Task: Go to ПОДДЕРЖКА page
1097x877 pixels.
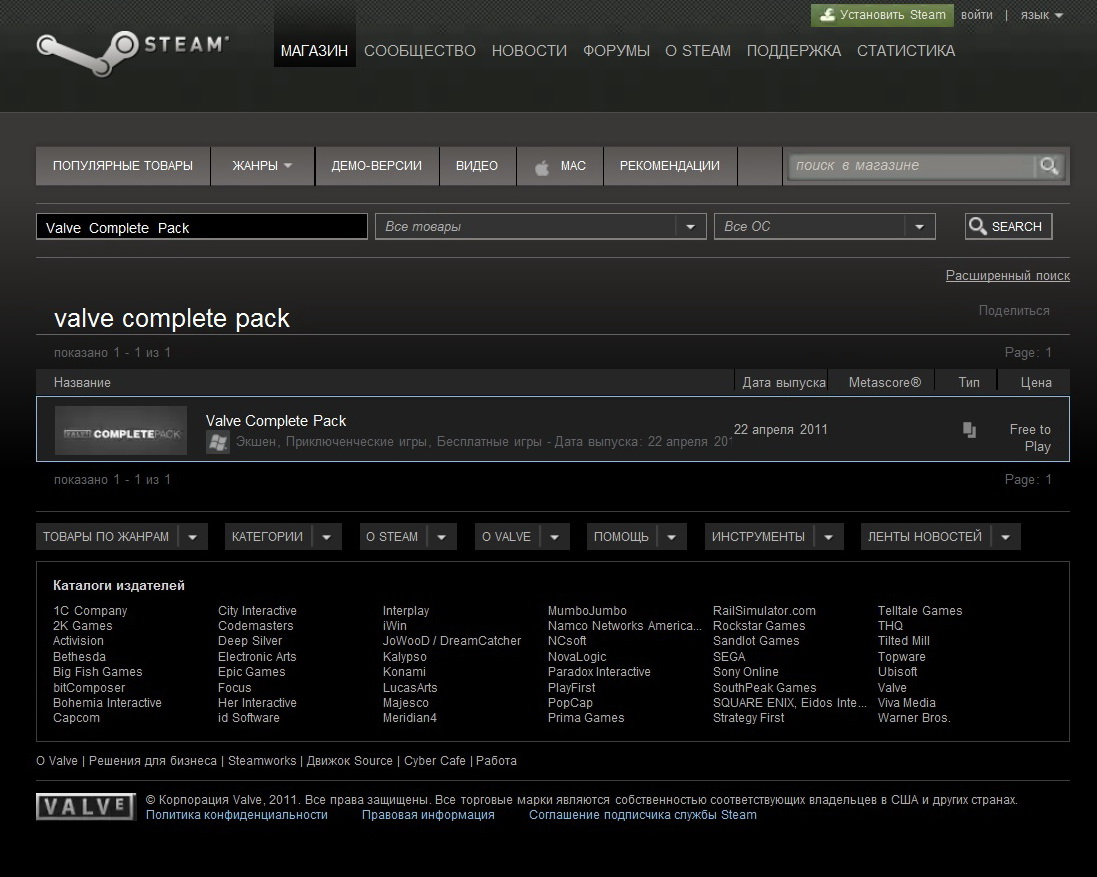Action: 793,50
